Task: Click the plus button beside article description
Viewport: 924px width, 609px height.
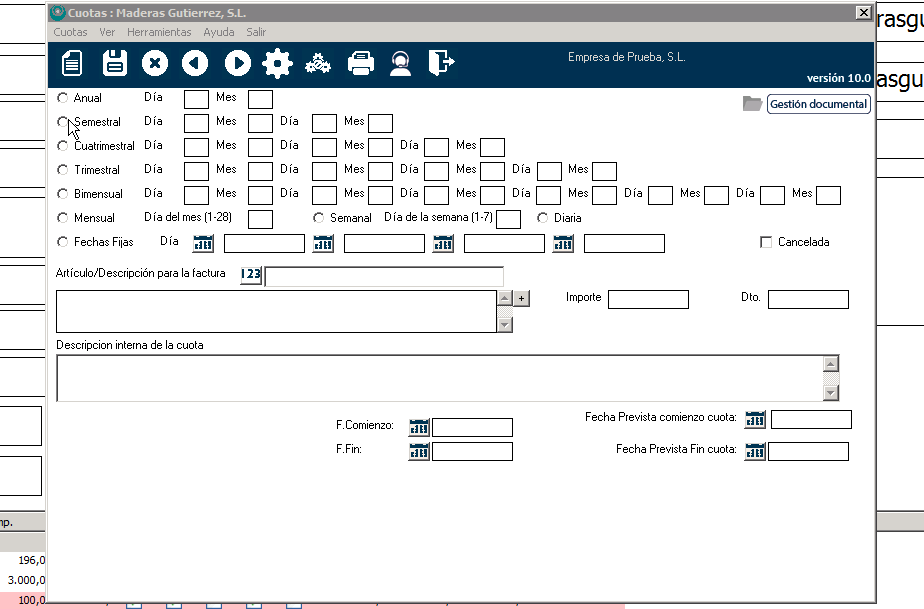Action: click(x=521, y=298)
